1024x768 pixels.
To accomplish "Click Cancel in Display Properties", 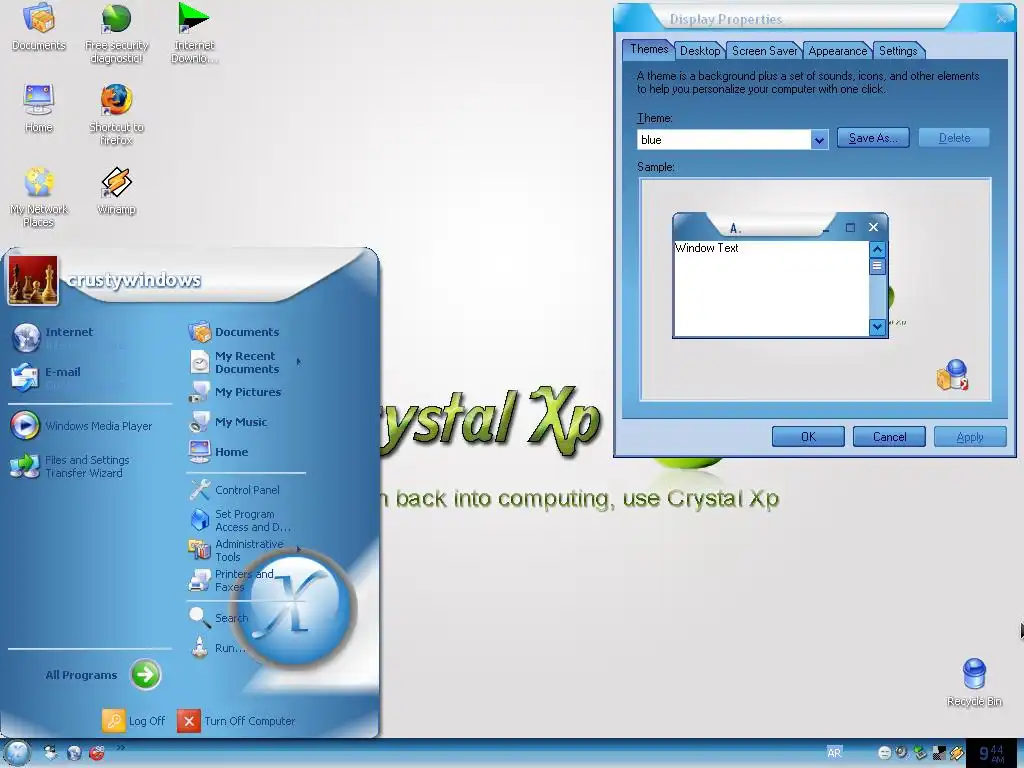I will tap(889, 437).
